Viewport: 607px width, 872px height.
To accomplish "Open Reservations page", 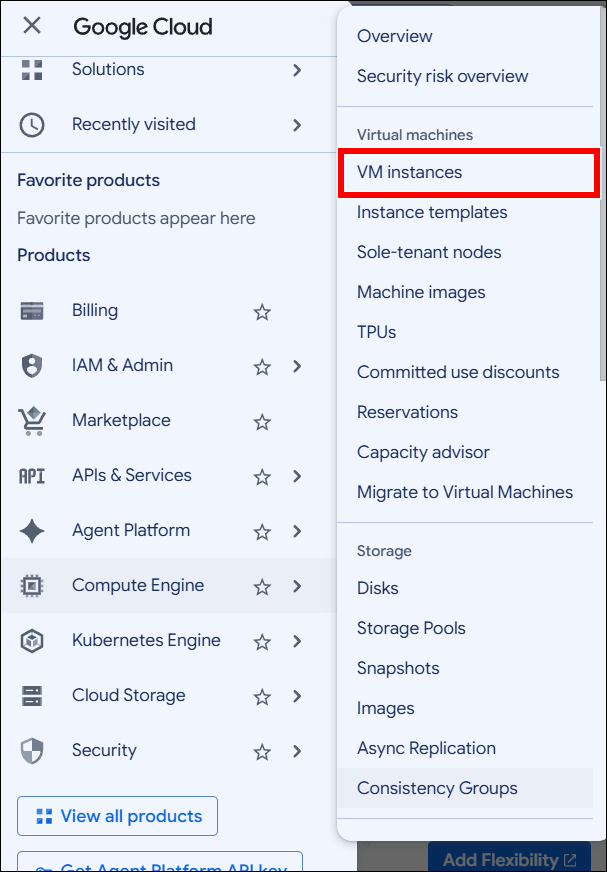I will (x=407, y=413).
